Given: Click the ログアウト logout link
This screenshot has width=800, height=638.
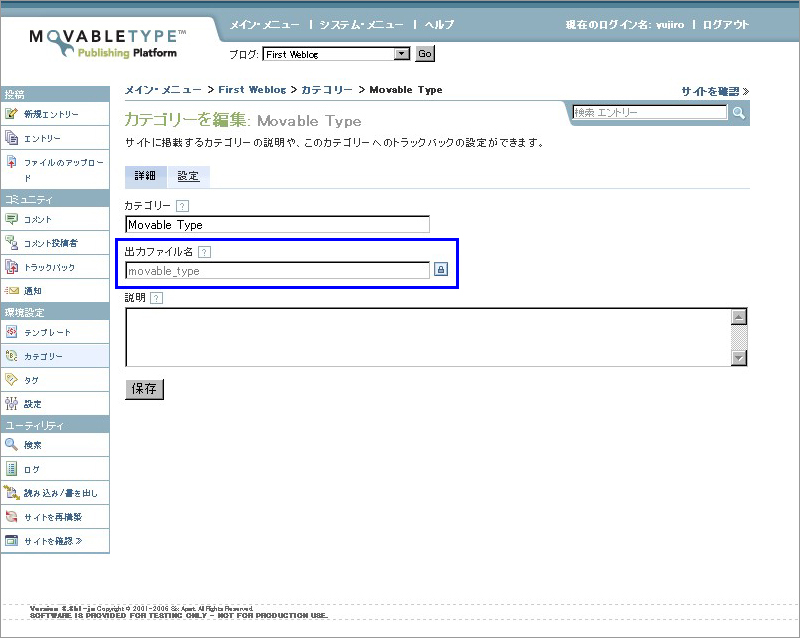Looking at the screenshot, I should click(x=725, y=24).
